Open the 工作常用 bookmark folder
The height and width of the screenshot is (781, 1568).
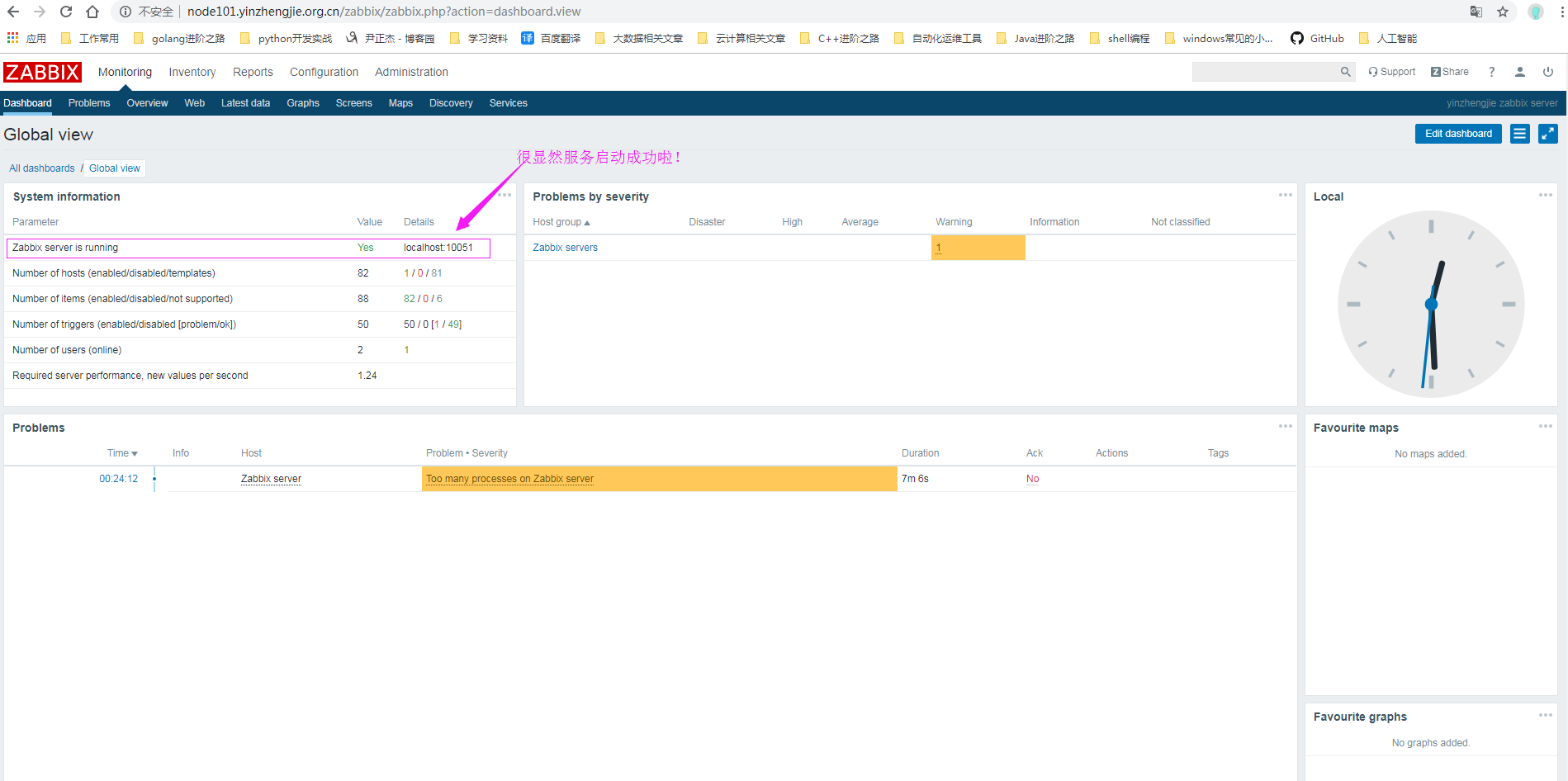click(x=90, y=38)
